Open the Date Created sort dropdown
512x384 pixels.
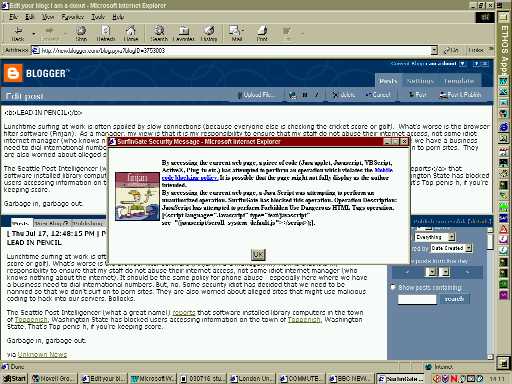469,248
